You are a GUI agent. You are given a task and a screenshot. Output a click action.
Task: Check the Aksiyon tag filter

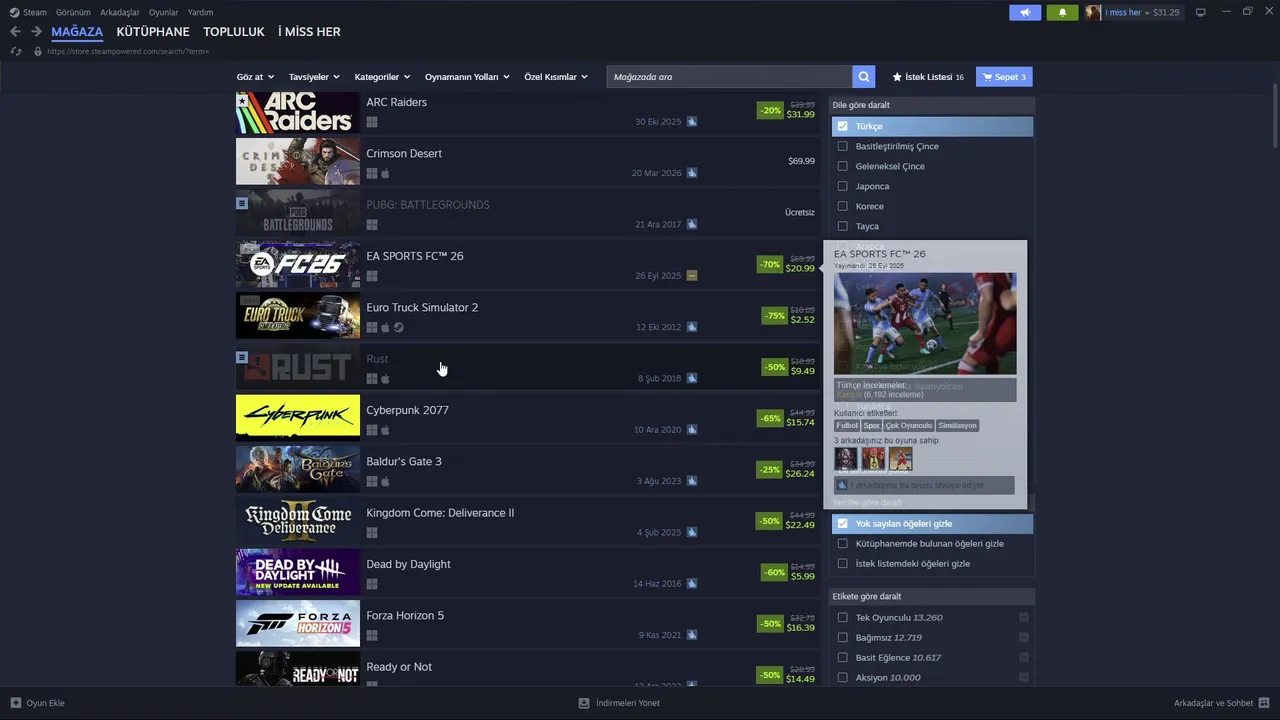[x=842, y=677]
